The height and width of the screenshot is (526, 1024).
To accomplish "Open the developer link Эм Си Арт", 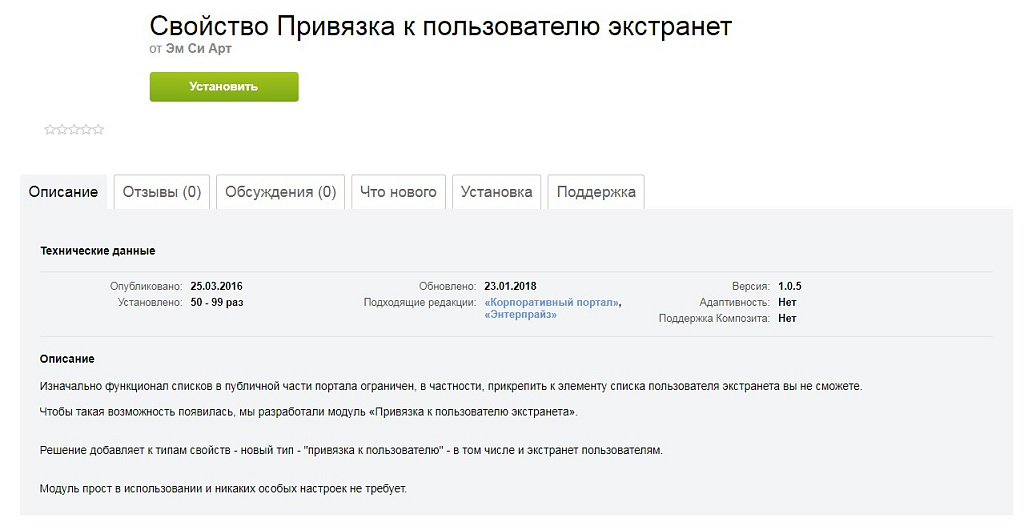I will [x=199, y=49].
